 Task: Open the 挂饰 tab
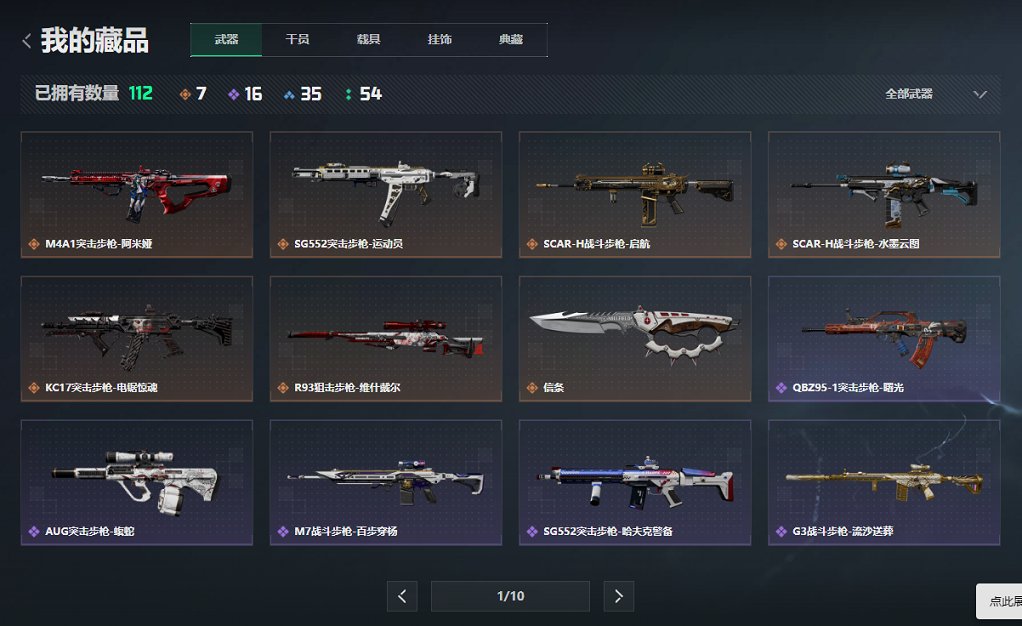pos(439,40)
